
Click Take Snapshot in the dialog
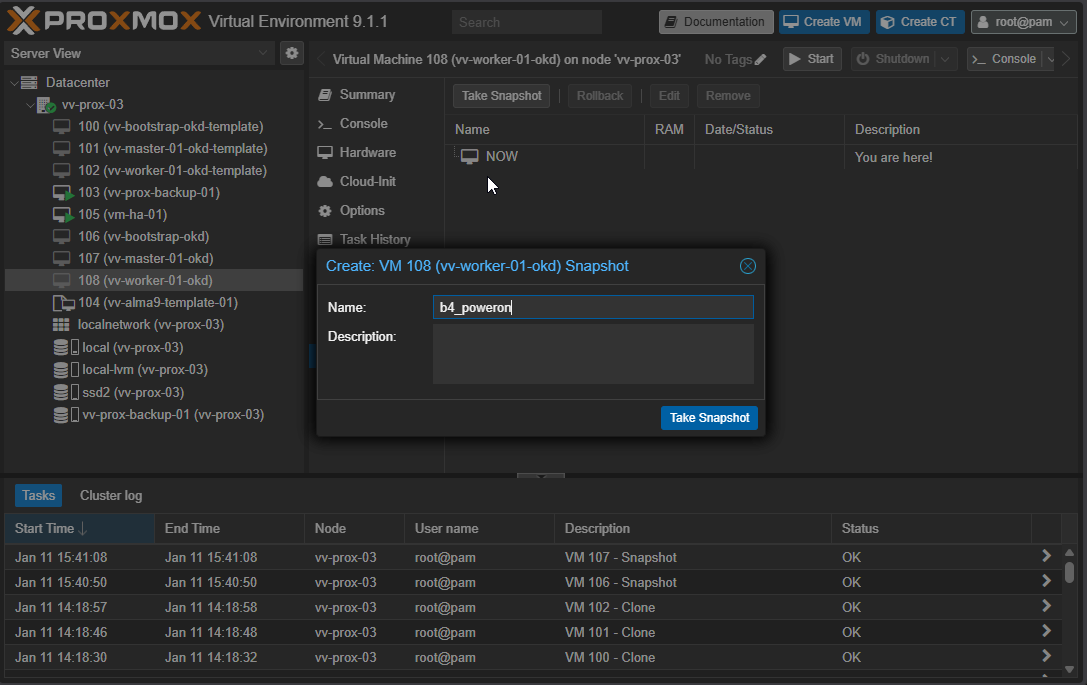tap(709, 418)
